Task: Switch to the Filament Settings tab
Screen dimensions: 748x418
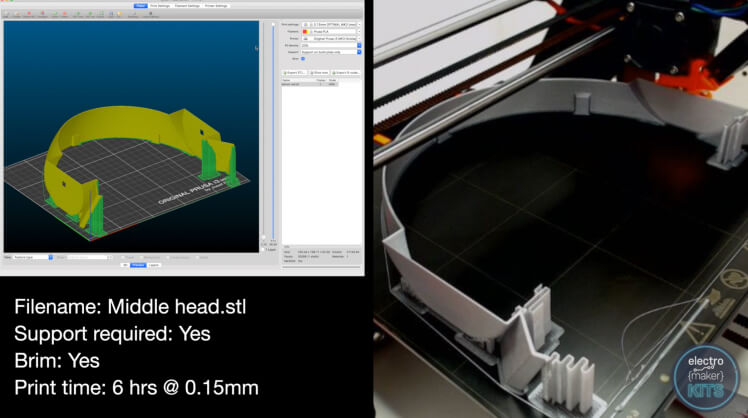Action: 187,5
